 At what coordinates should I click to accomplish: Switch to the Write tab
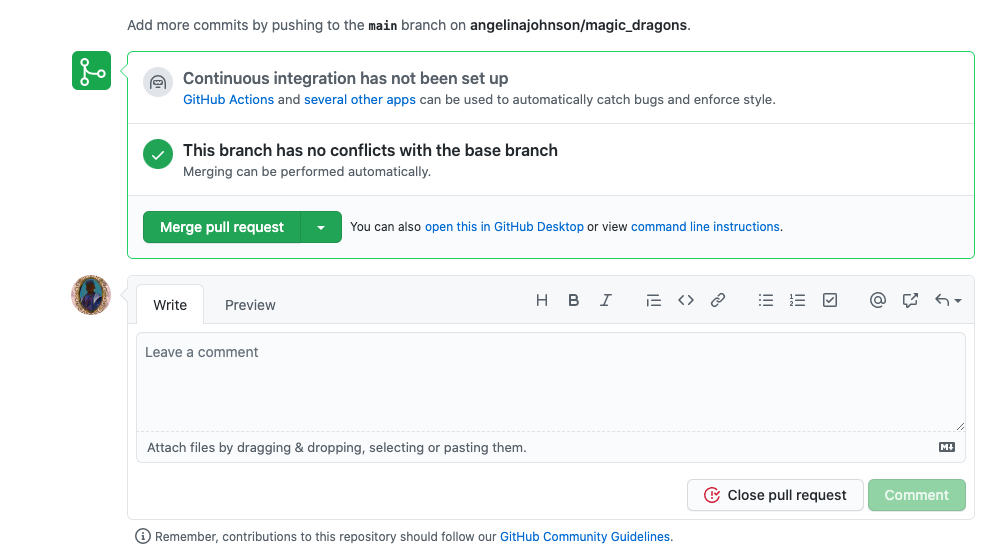(x=170, y=305)
